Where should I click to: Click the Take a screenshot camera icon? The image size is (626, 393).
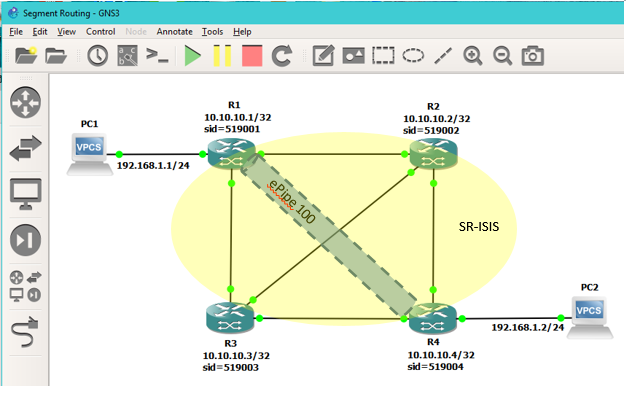coord(533,56)
